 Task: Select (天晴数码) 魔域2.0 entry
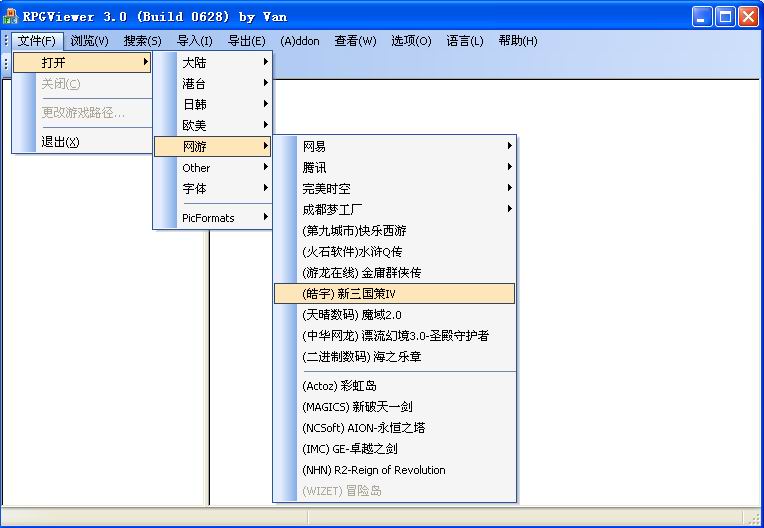tap(394, 315)
